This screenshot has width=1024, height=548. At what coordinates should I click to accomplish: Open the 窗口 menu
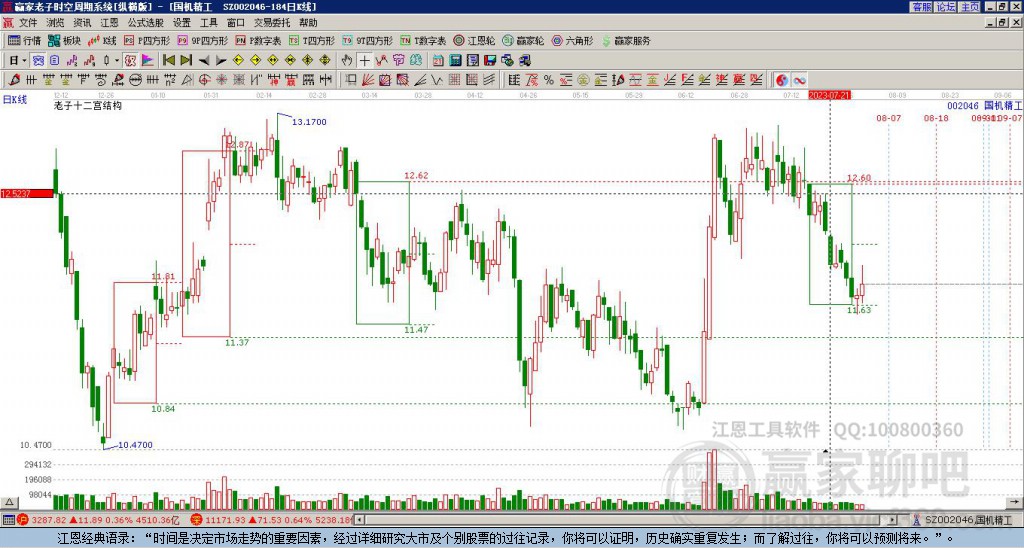[236, 23]
